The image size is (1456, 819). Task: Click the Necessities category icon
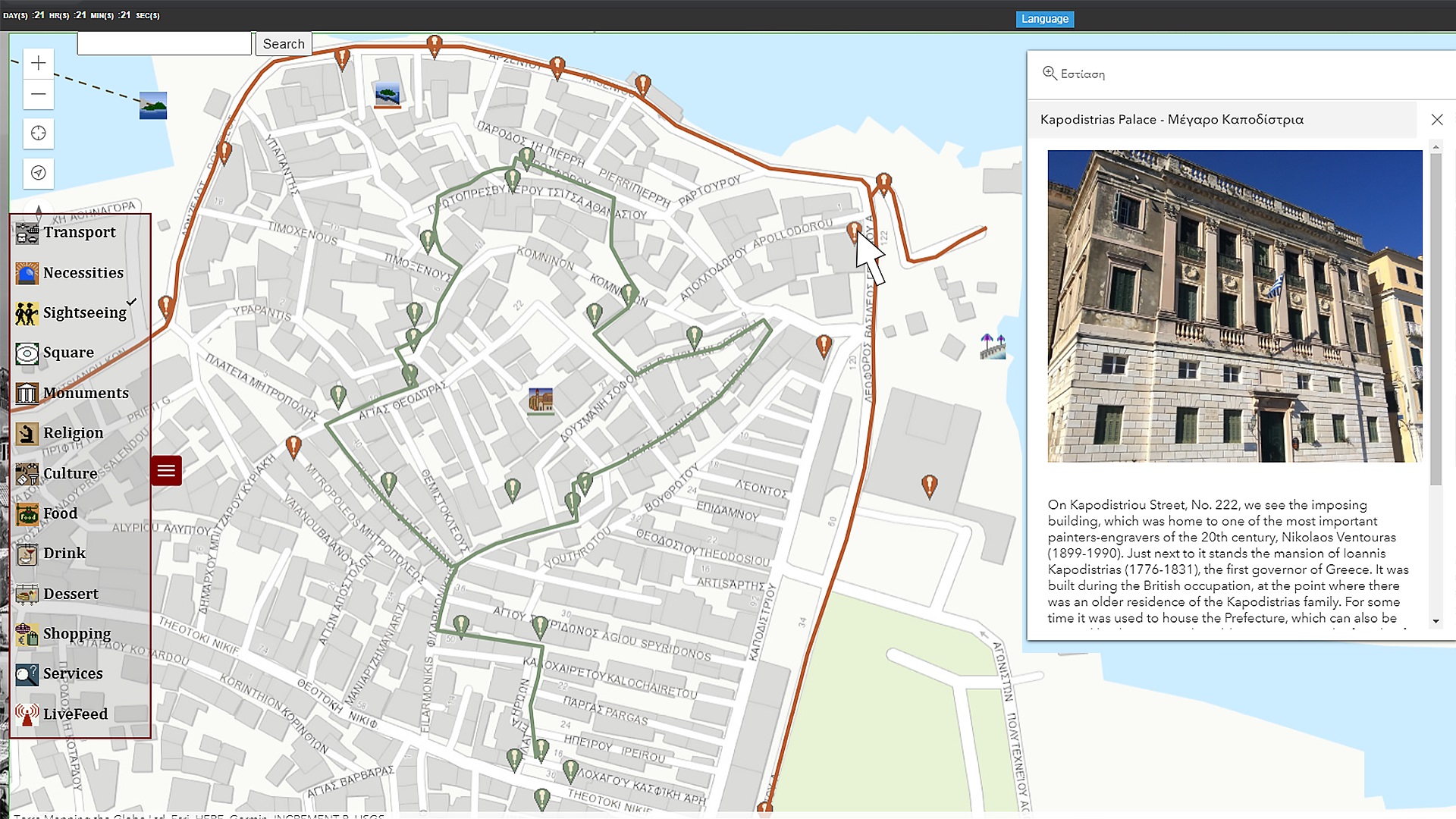pos(27,273)
